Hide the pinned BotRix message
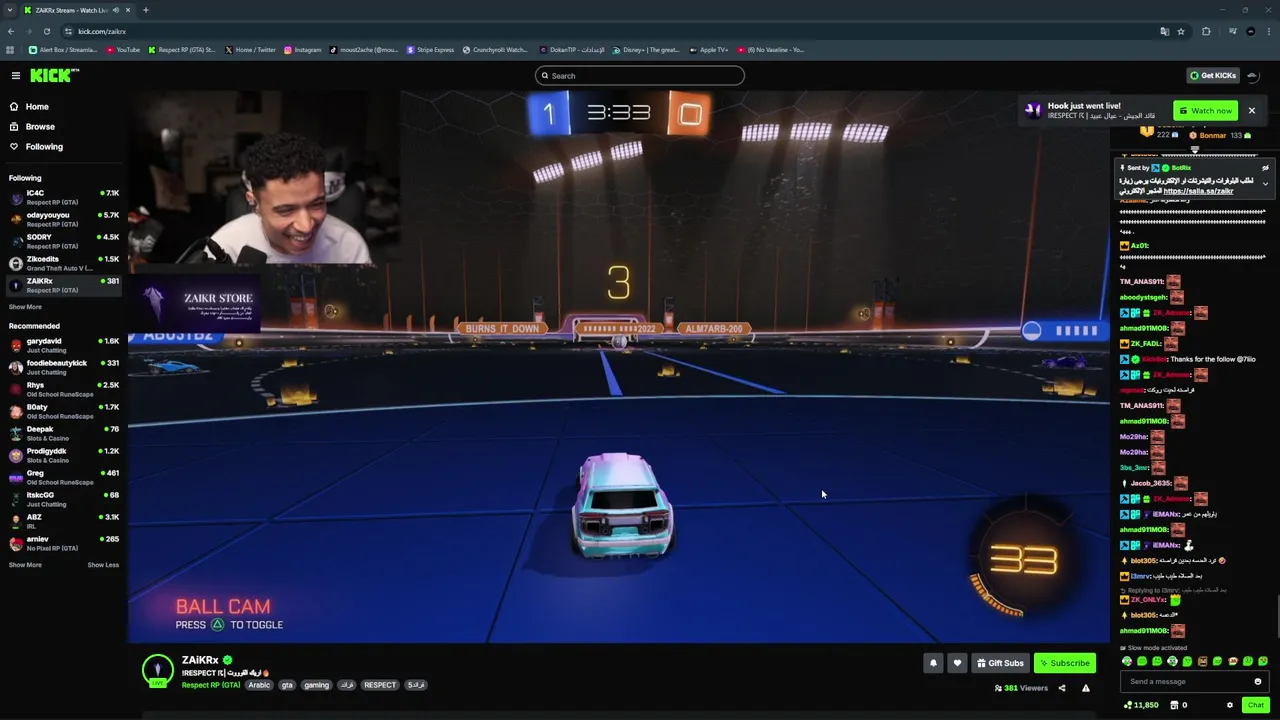 pos(1265,168)
